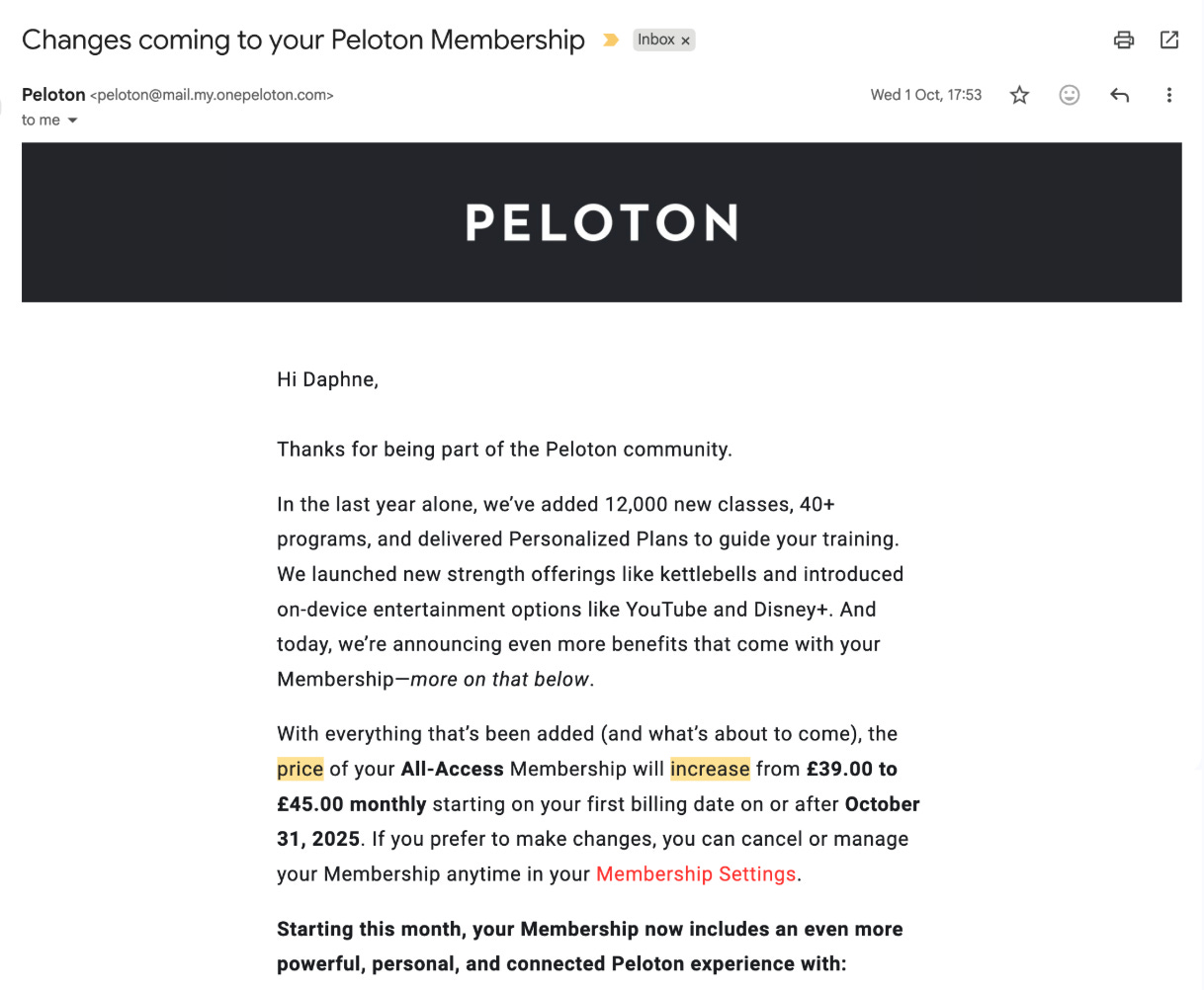Click the bold October 31, 2025 date
The width and height of the screenshot is (1204, 990).
598,821
